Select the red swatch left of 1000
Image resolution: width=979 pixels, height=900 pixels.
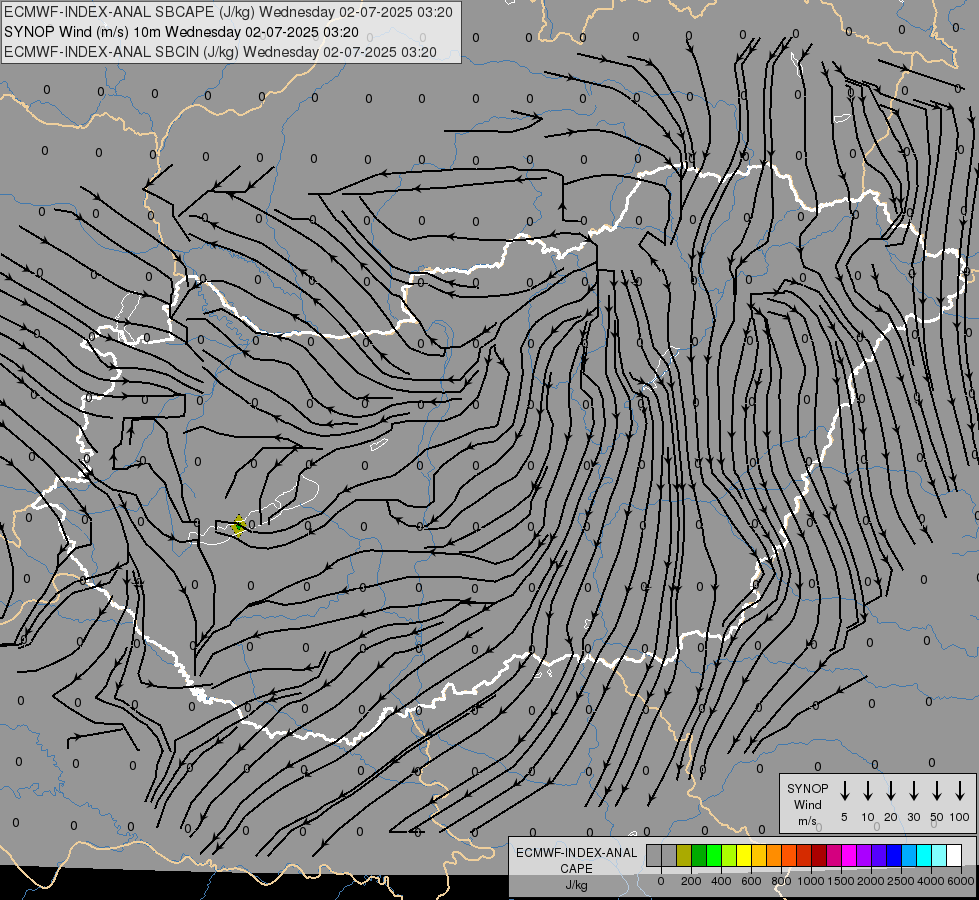(804, 855)
